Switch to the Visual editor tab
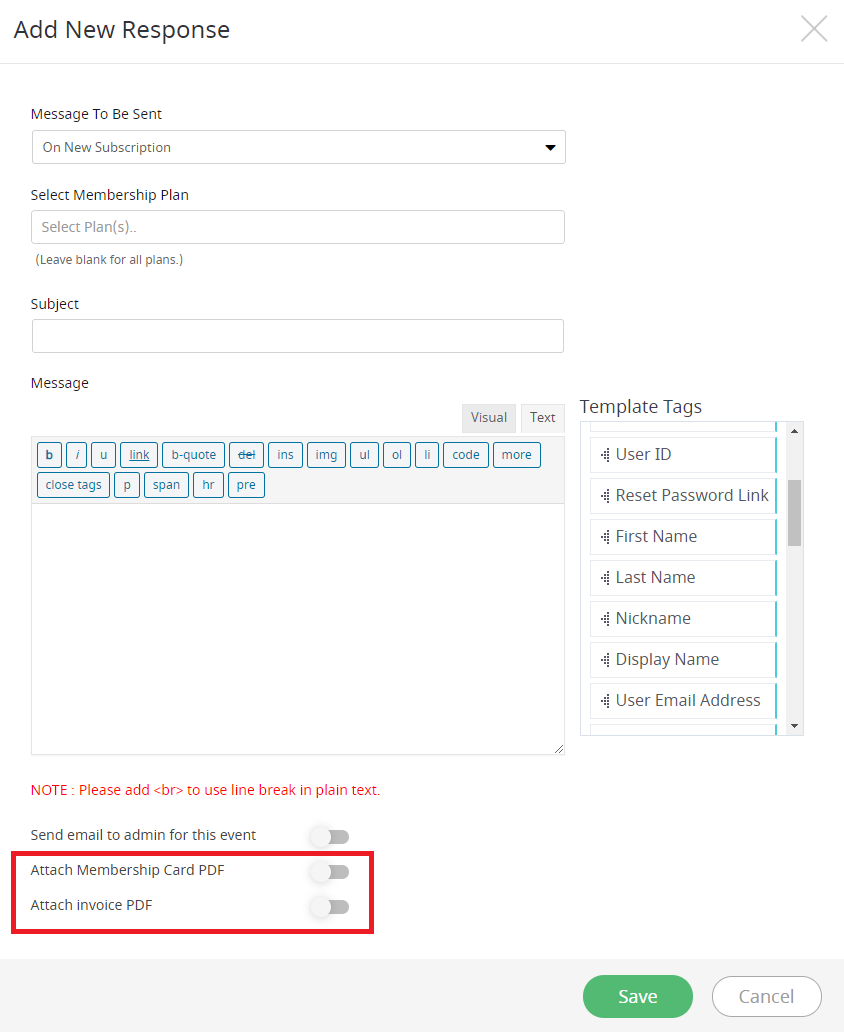 (x=488, y=418)
